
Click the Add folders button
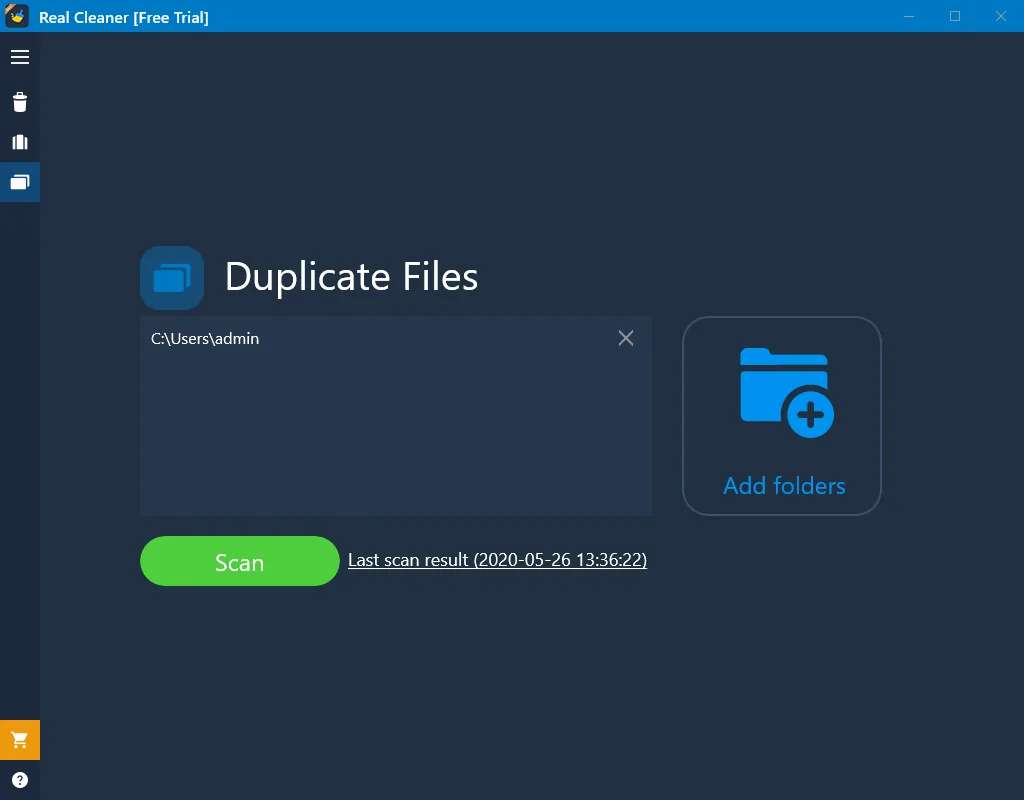tap(782, 416)
